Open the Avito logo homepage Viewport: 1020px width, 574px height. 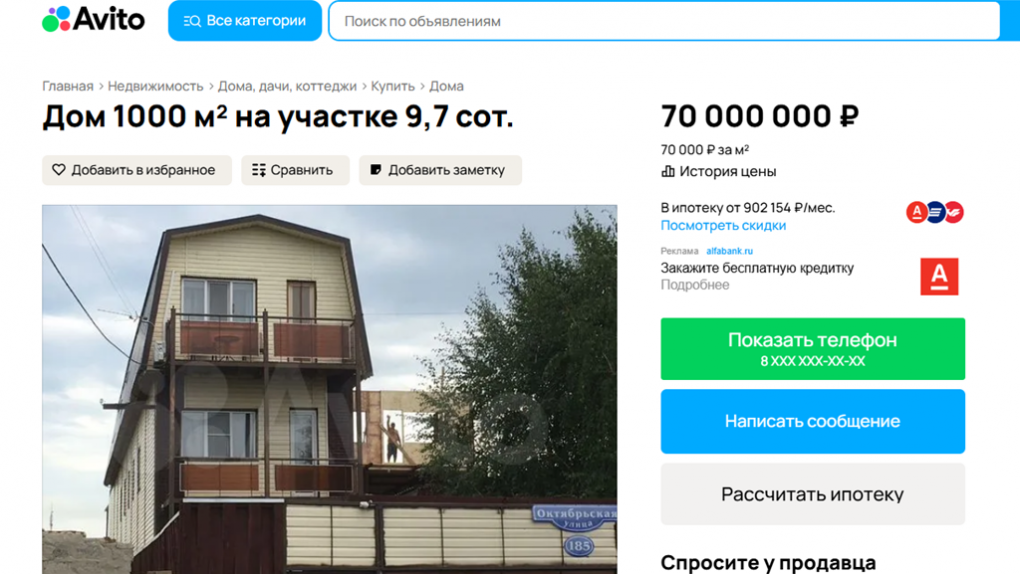point(93,20)
